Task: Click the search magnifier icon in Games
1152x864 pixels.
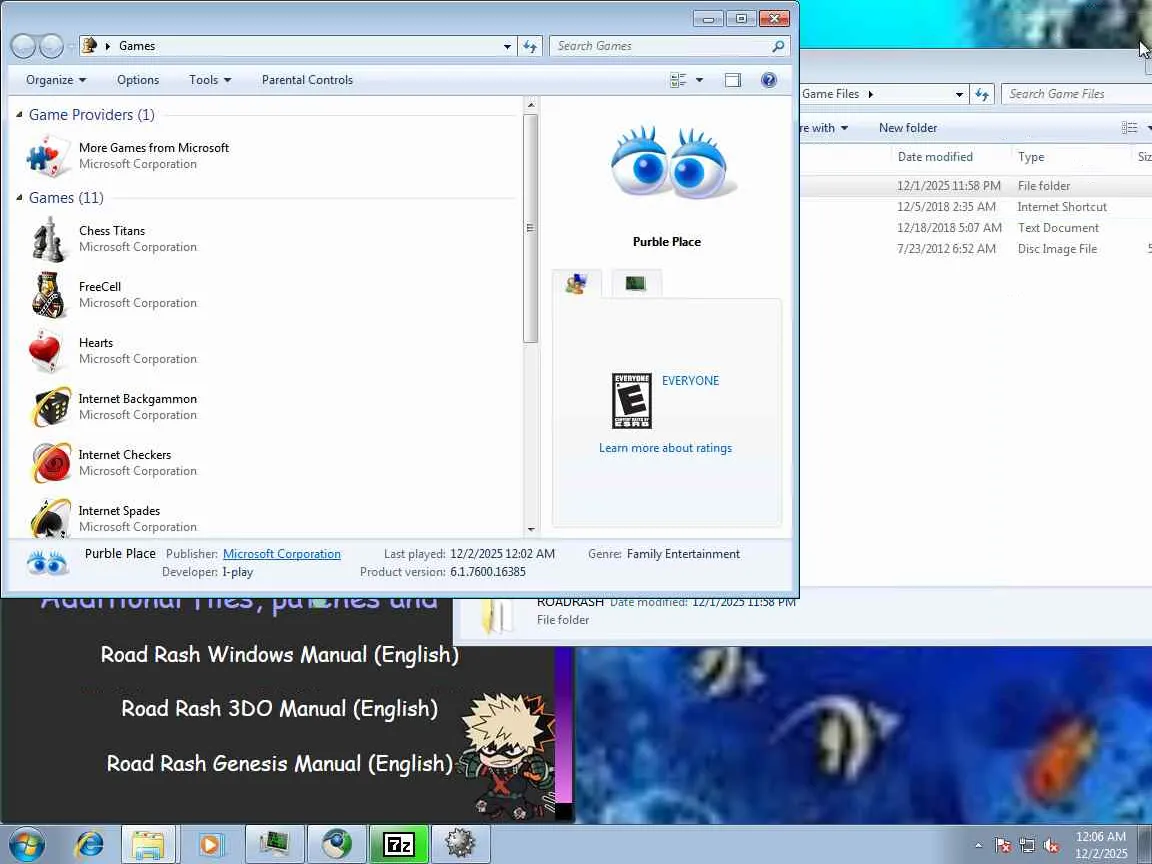Action: (778, 46)
